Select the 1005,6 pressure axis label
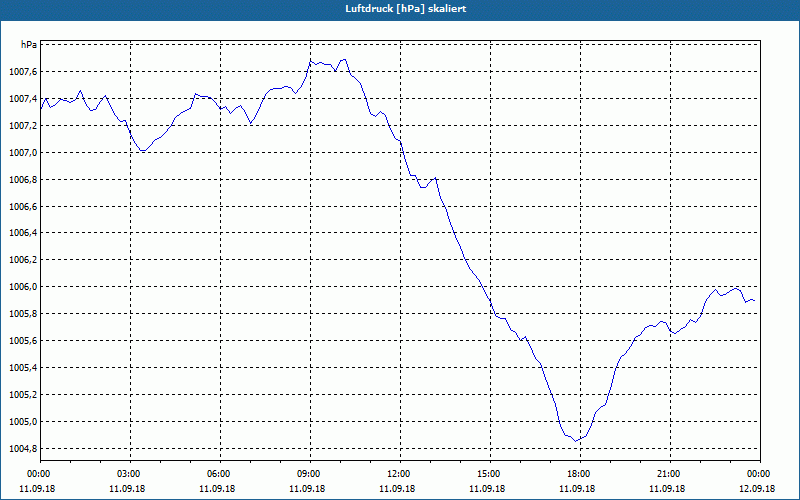 pos(23,341)
